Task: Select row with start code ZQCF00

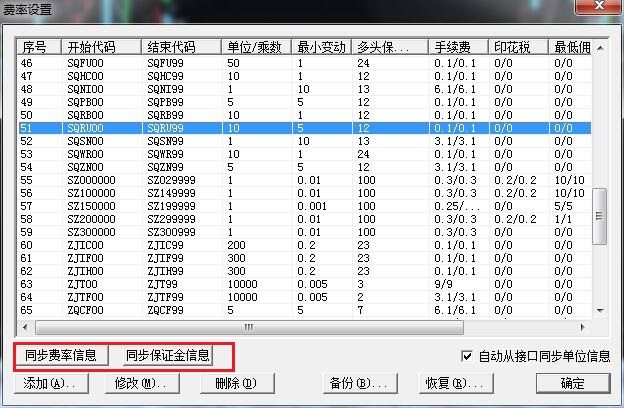Action: coord(304,310)
